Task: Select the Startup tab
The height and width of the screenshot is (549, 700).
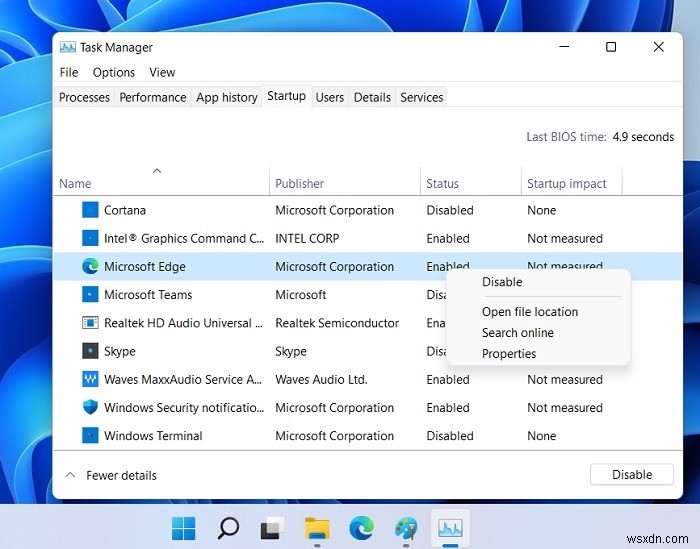Action: [287, 96]
